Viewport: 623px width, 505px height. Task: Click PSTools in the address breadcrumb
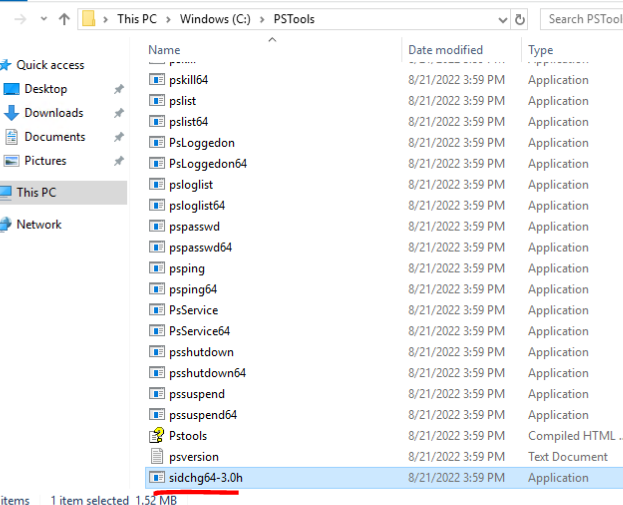pyautogui.click(x=294, y=19)
